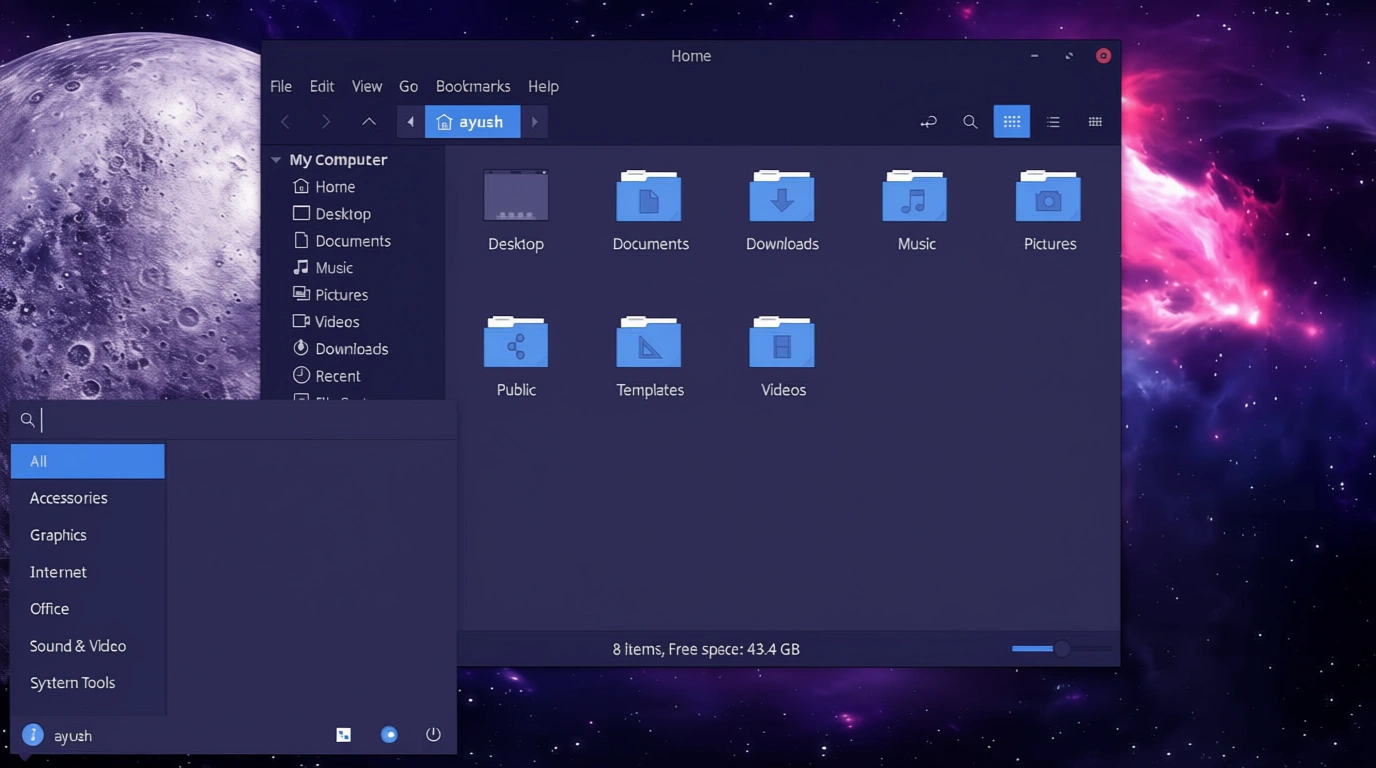
Task: Click the right path arrow after ayush
Action: click(535, 122)
